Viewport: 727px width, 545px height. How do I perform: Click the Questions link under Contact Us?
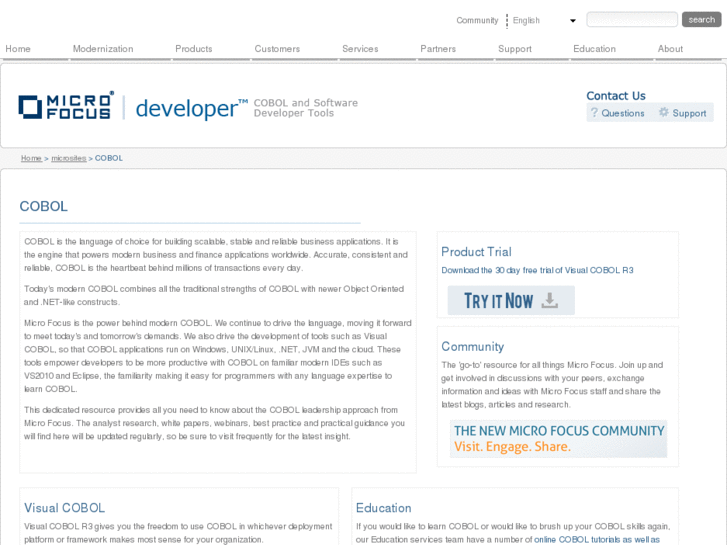623,113
